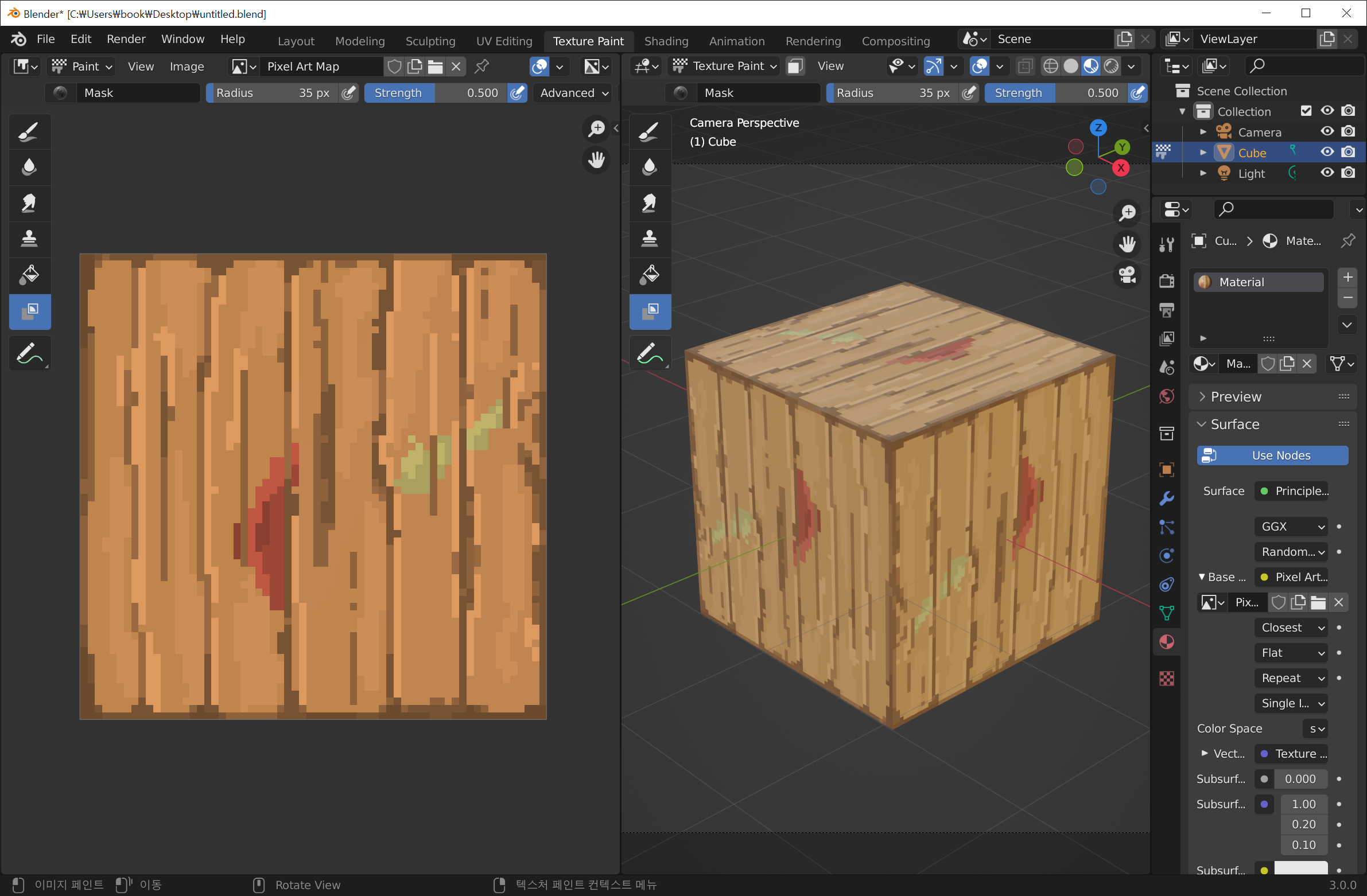This screenshot has height=896, width=1367.
Task: Choose the Soften tool in image editor
Action: (29, 167)
